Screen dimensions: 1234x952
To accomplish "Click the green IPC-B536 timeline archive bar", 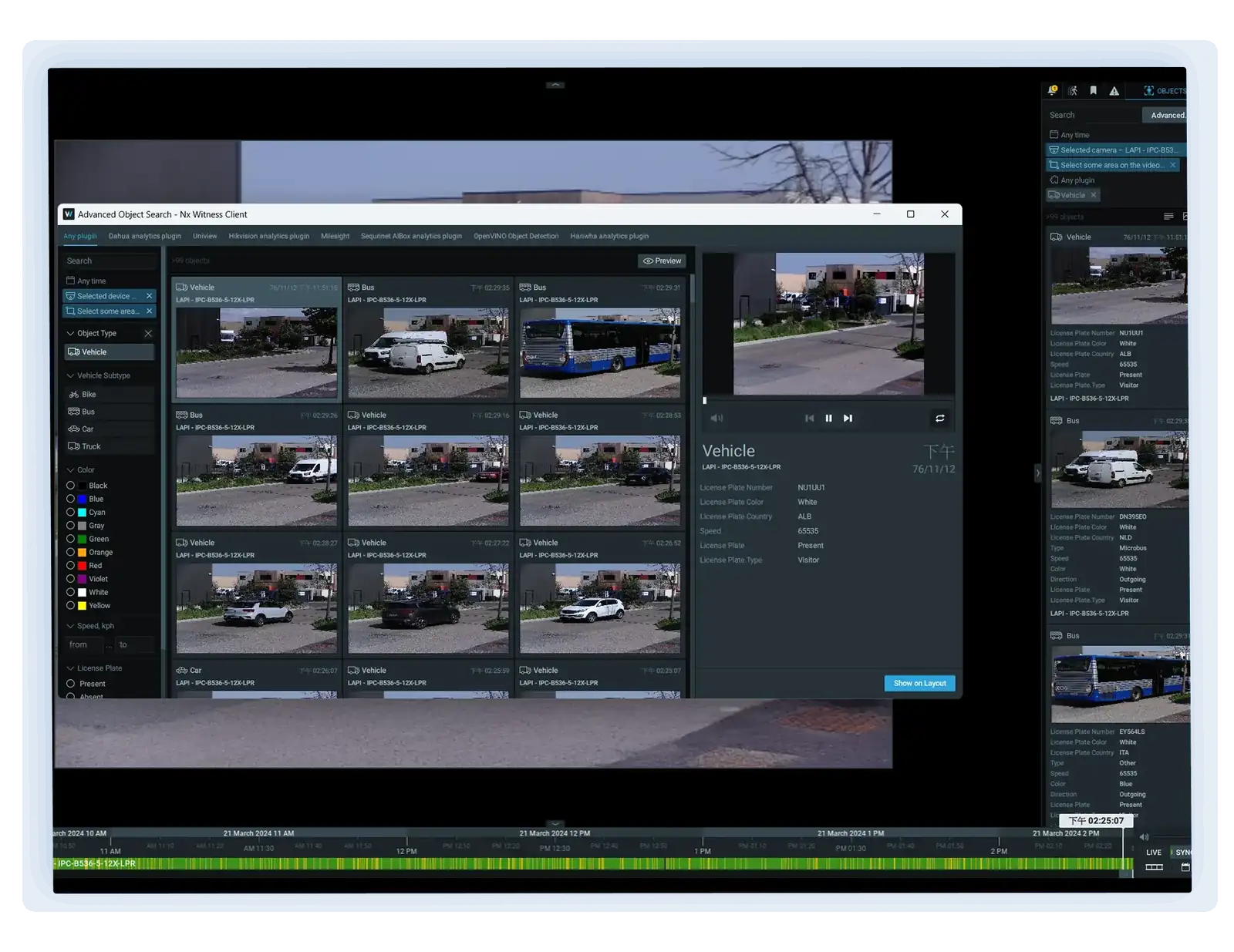I will pyautogui.click(x=592, y=864).
